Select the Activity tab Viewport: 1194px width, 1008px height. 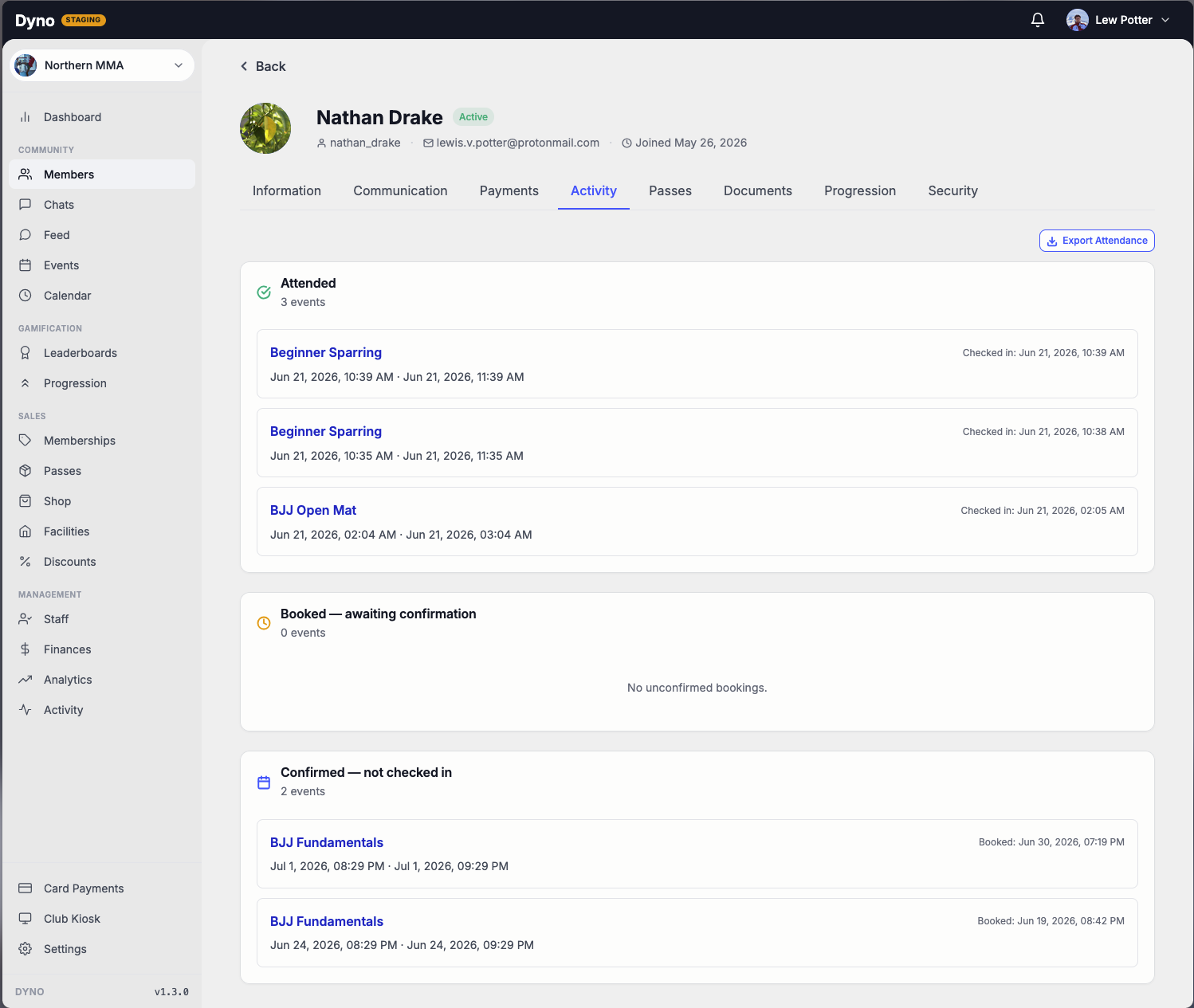(594, 191)
